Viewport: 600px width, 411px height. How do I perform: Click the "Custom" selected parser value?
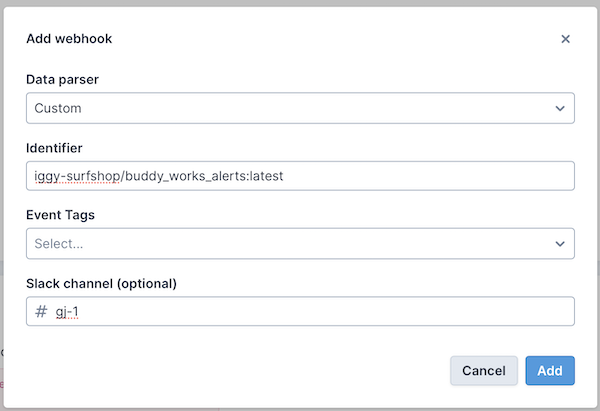coord(58,108)
